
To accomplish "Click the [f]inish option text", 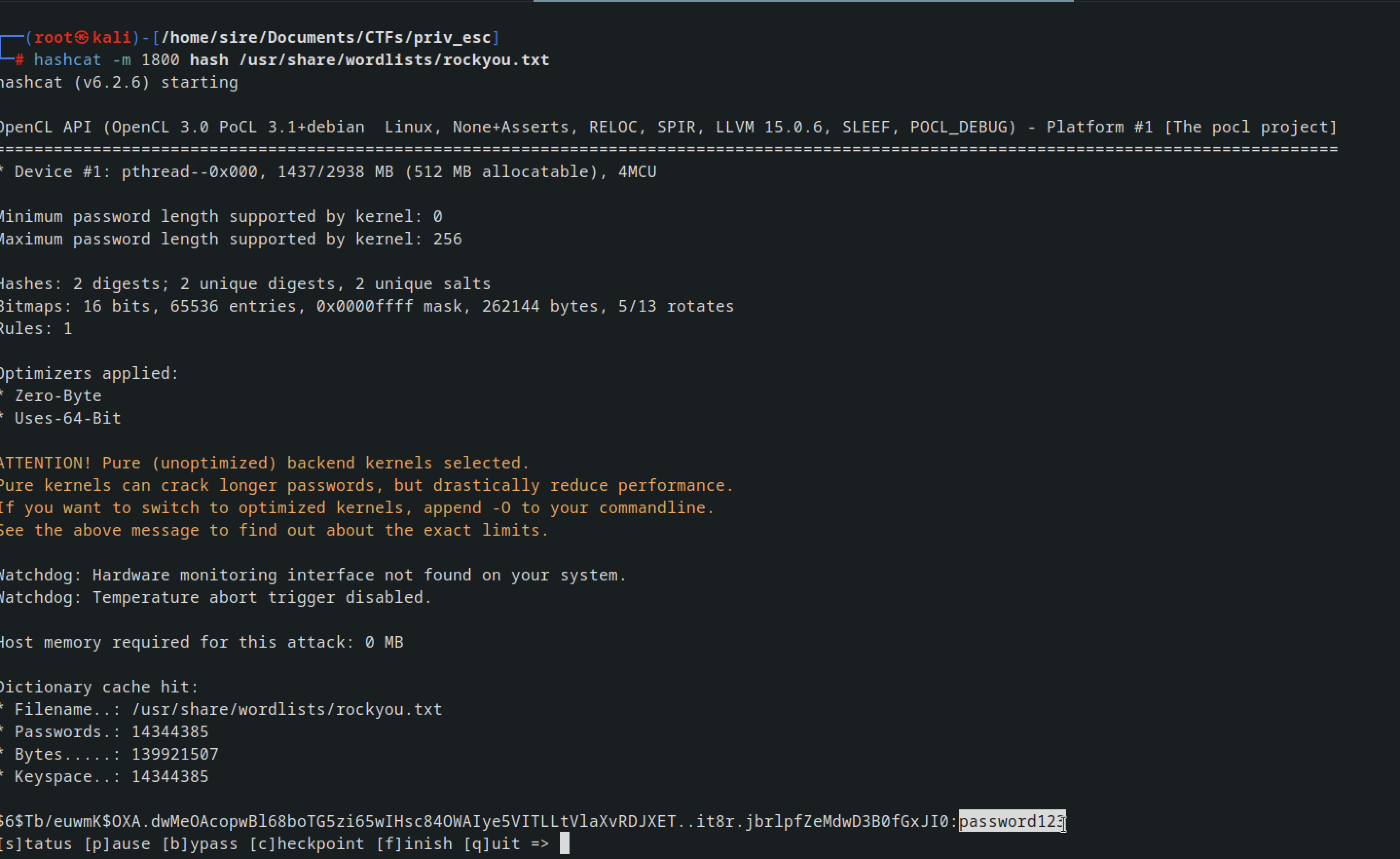I will pyautogui.click(x=414, y=843).
